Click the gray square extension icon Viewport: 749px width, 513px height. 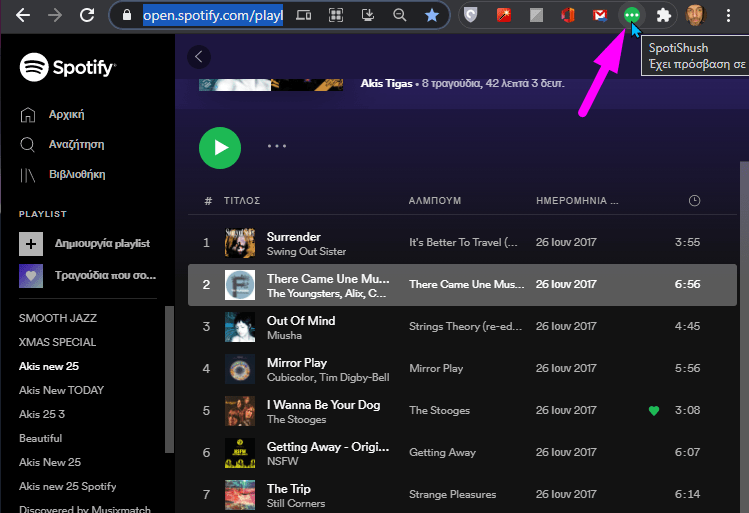pos(536,15)
